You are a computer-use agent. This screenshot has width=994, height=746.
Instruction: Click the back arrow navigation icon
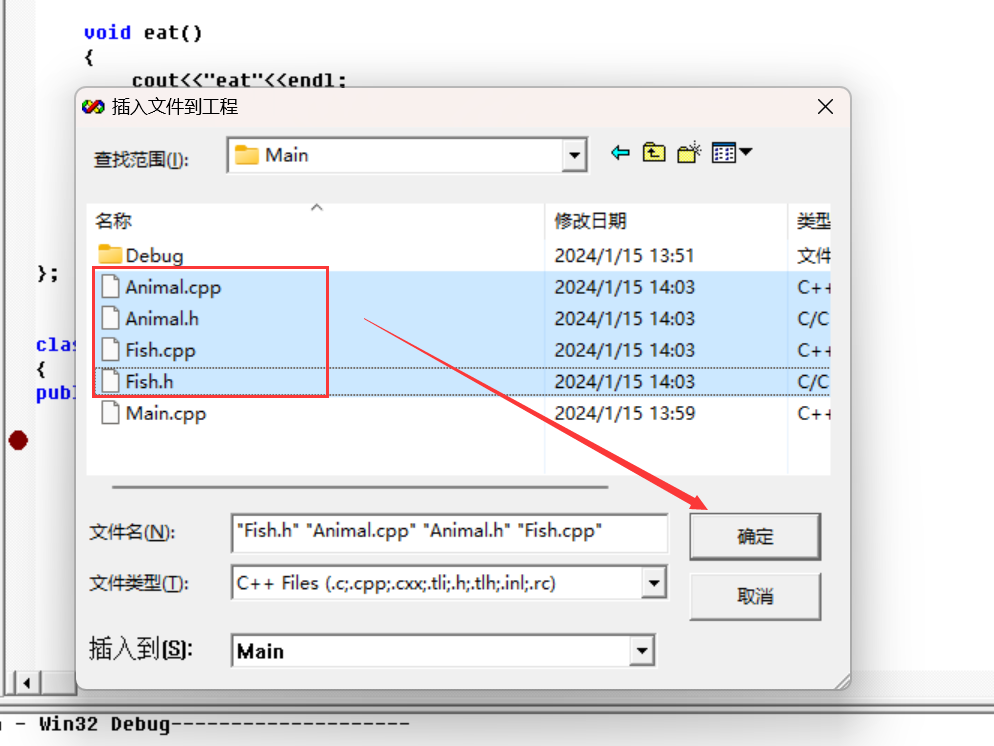click(620, 153)
